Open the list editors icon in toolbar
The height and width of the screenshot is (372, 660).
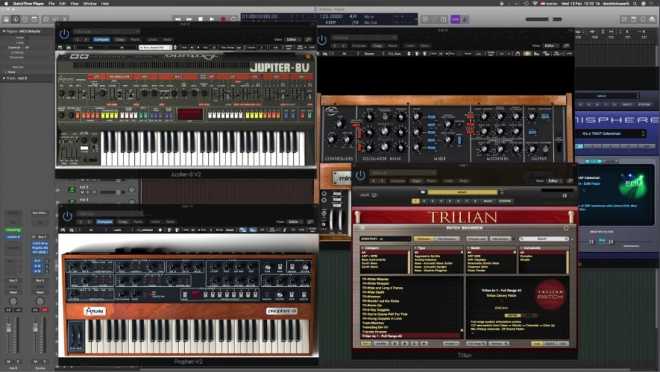point(624,19)
